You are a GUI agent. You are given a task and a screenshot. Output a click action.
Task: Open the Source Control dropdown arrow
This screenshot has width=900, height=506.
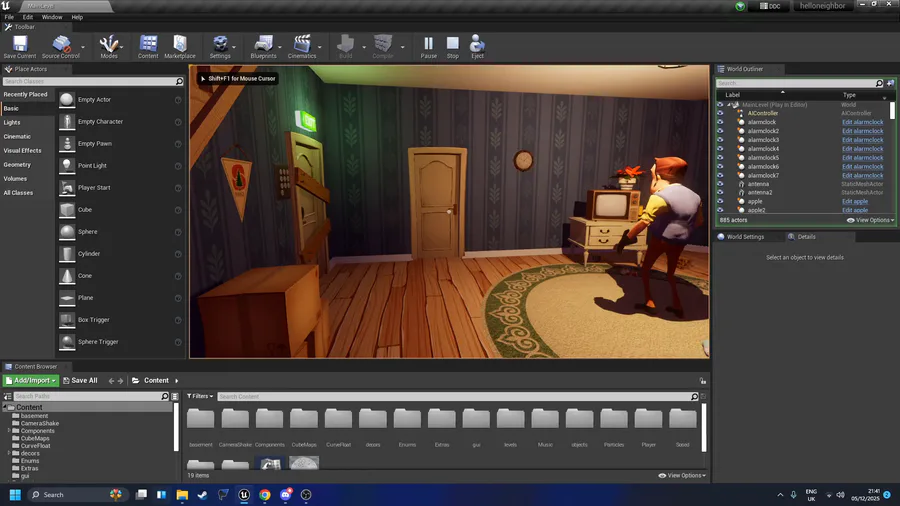[x=83, y=47]
